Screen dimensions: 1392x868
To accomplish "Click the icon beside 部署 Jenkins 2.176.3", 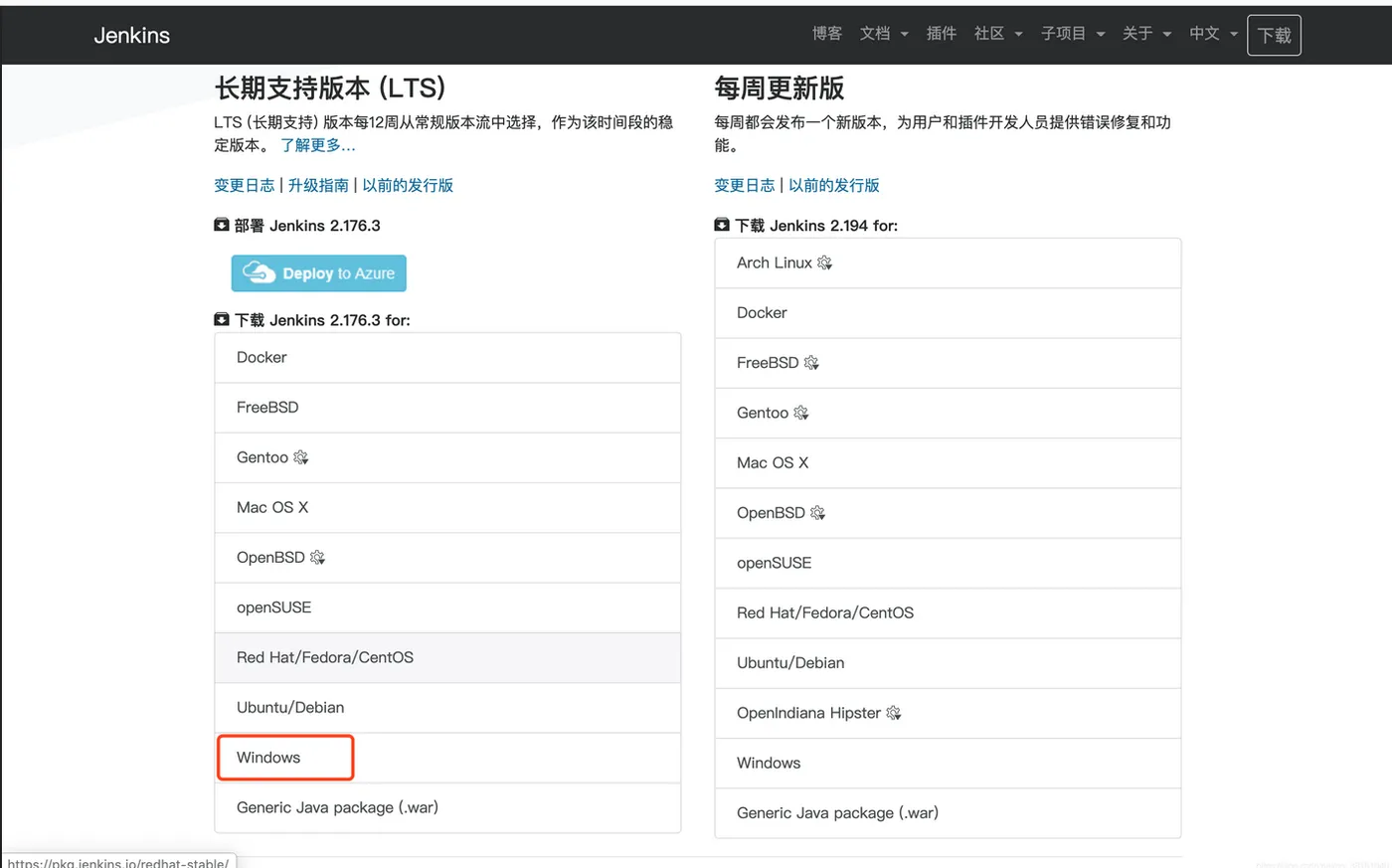I will (x=222, y=226).
